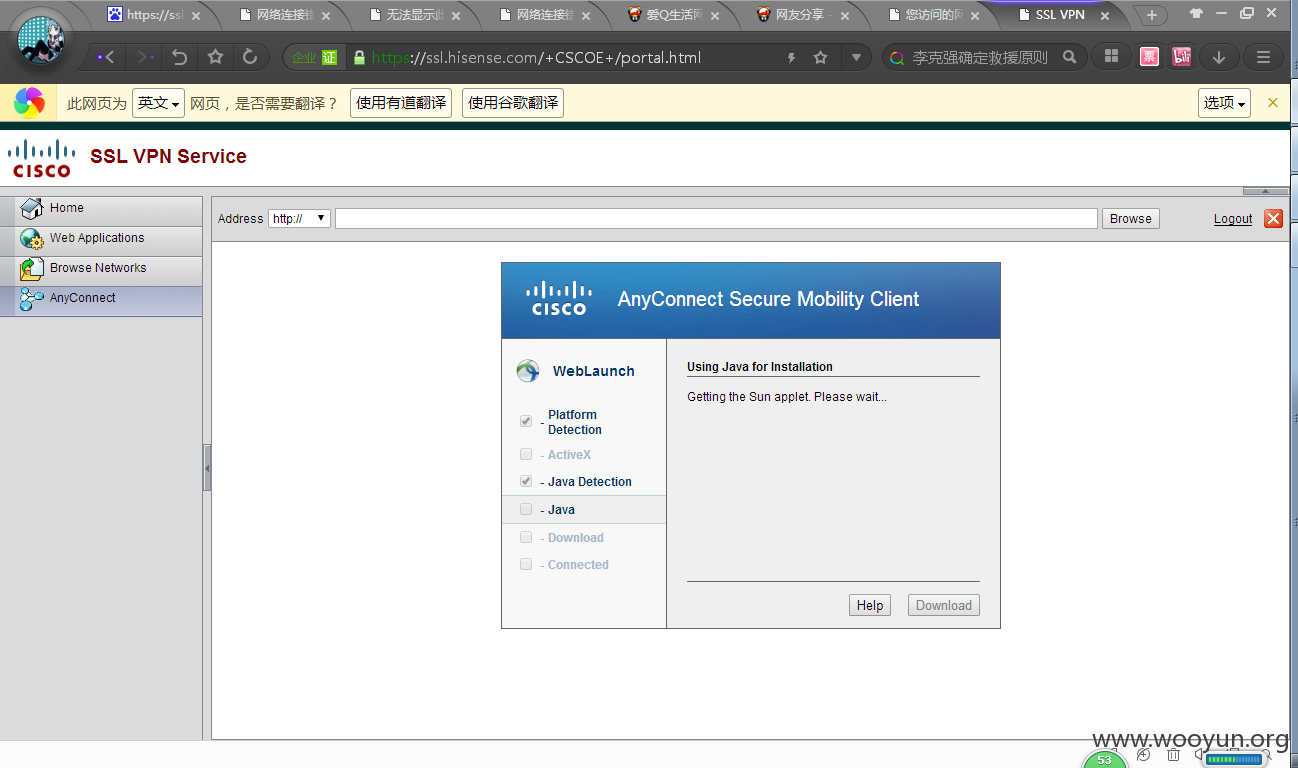Open Web Applications in the sidebar
The width and height of the screenshot is (1298, 768).
point(101,241)
